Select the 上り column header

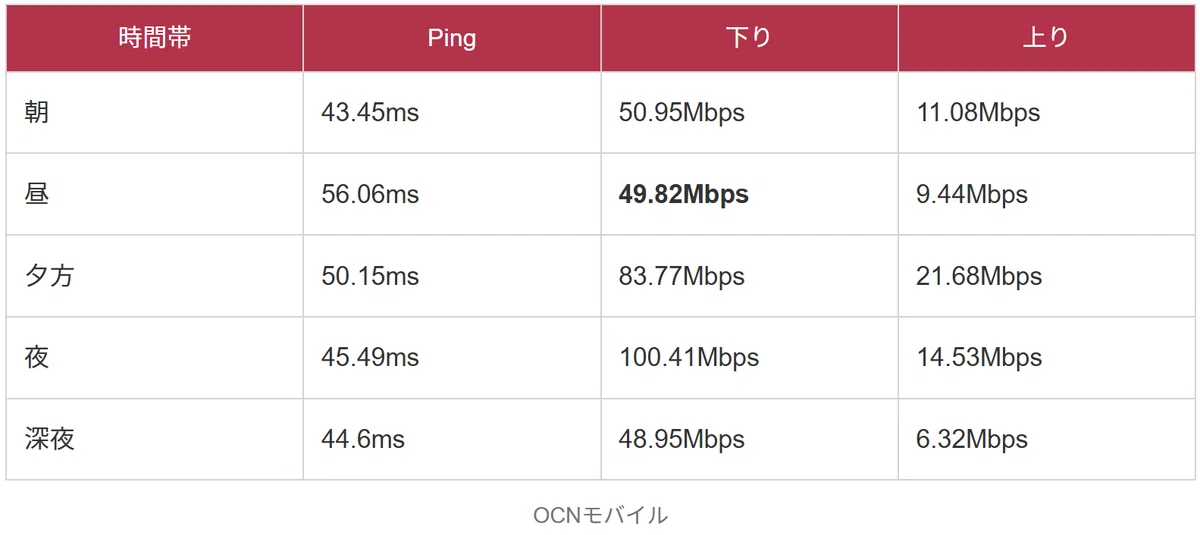tap(1046, 38)
